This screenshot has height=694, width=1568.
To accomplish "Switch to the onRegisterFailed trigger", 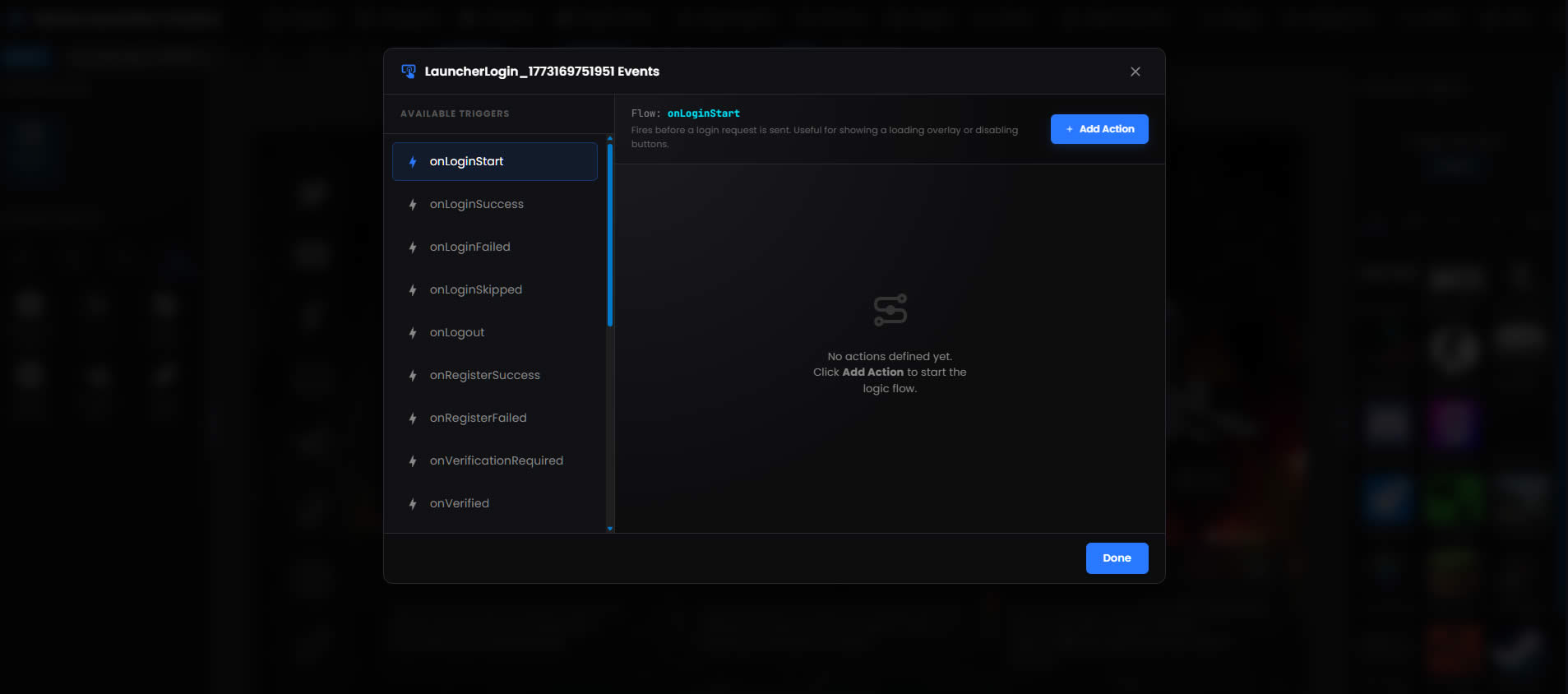I will pos(478,419).
